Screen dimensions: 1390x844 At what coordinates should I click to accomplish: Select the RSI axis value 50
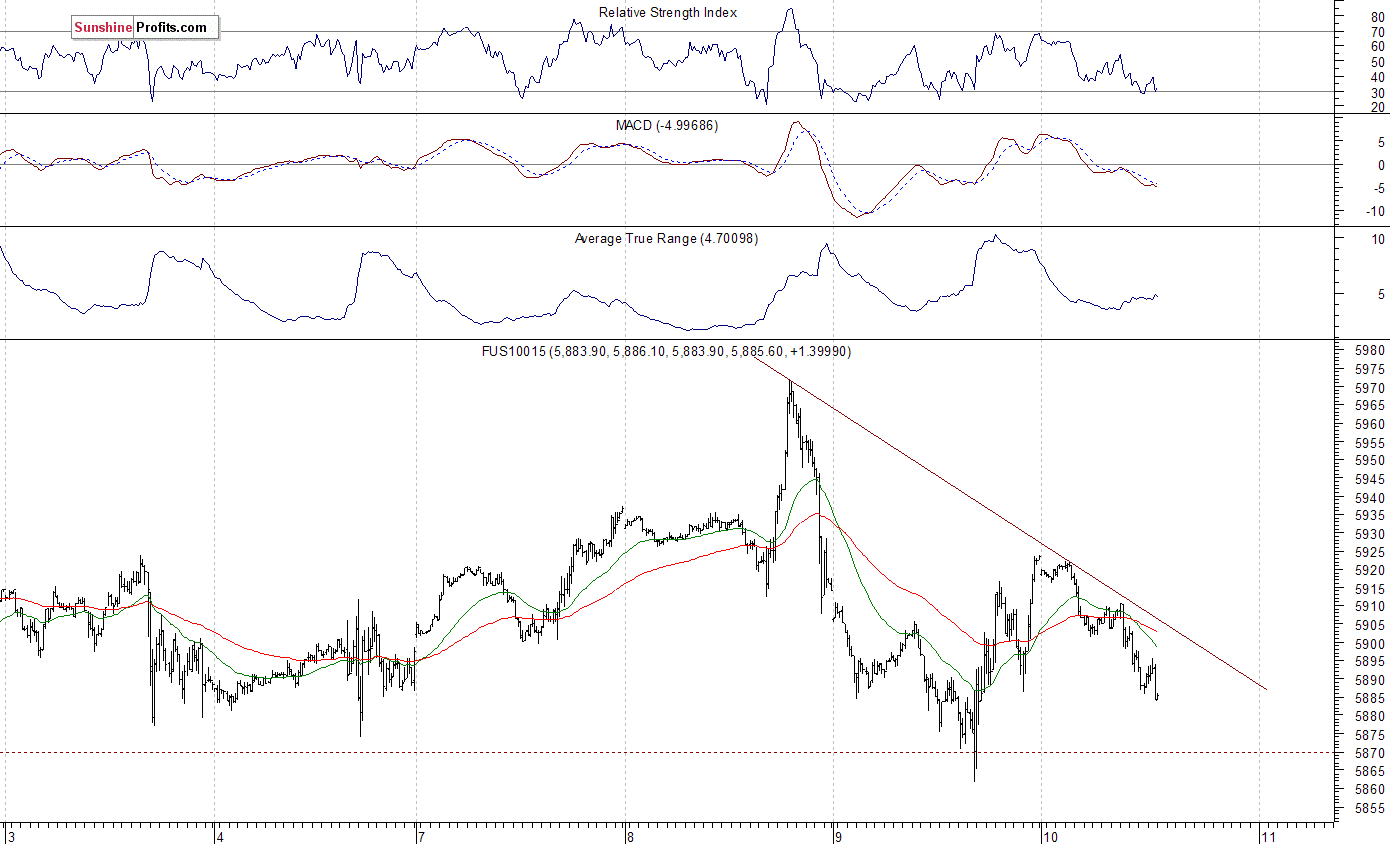pyautogui.click(x=1378, y=62)
